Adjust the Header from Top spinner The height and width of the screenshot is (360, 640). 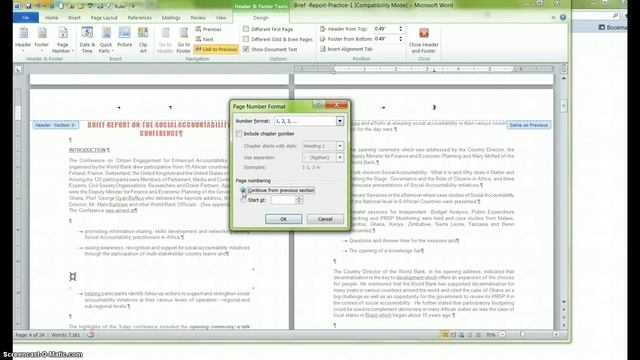point(400,29)
